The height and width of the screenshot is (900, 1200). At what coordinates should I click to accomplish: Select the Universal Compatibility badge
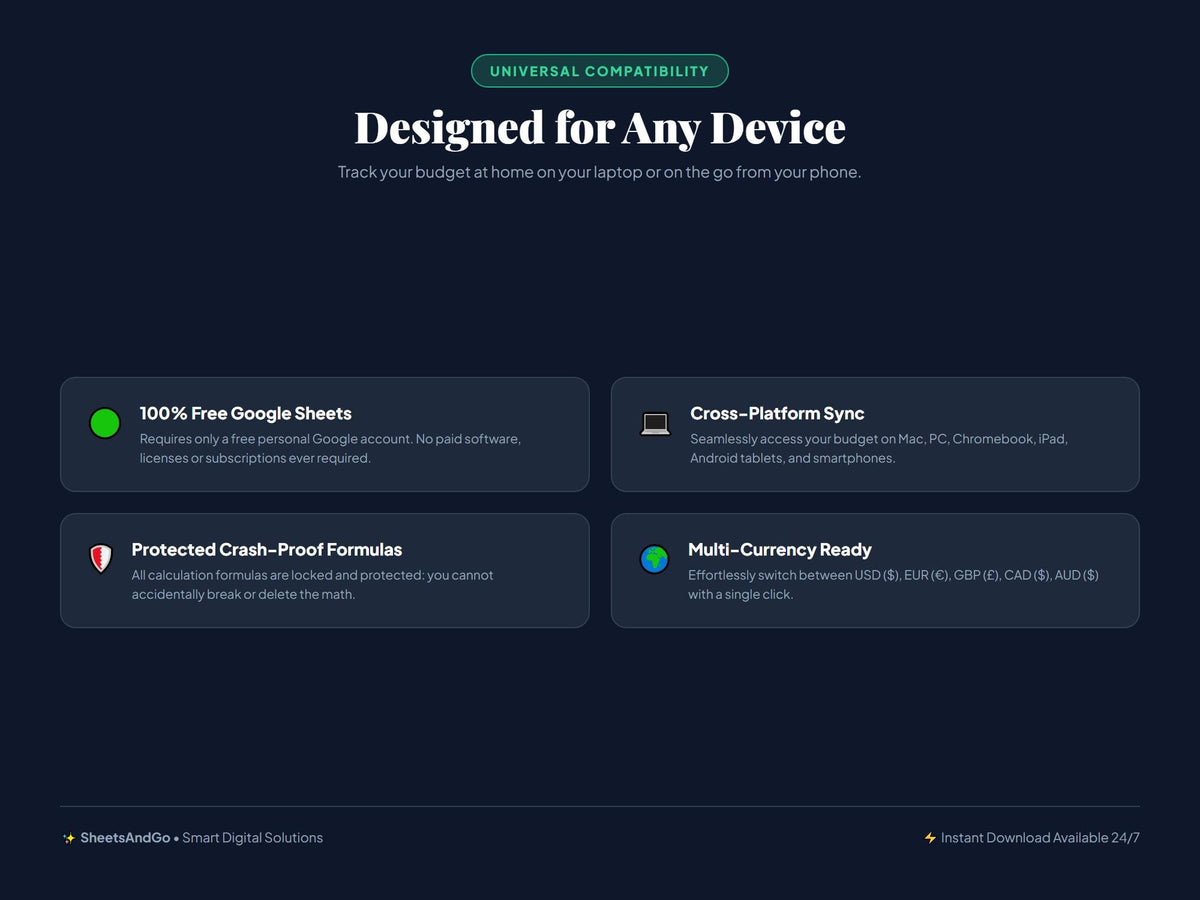point(600,71)
